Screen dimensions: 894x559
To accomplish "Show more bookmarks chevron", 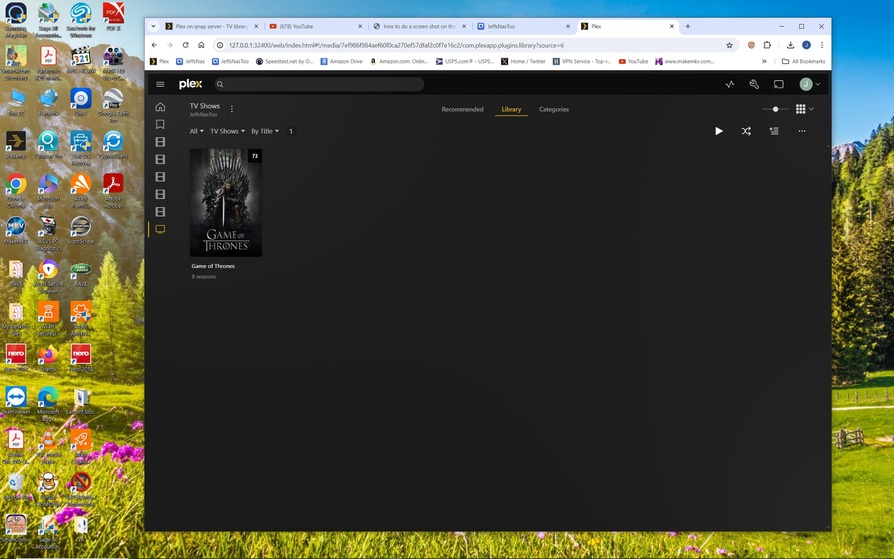I will (764, 61).
